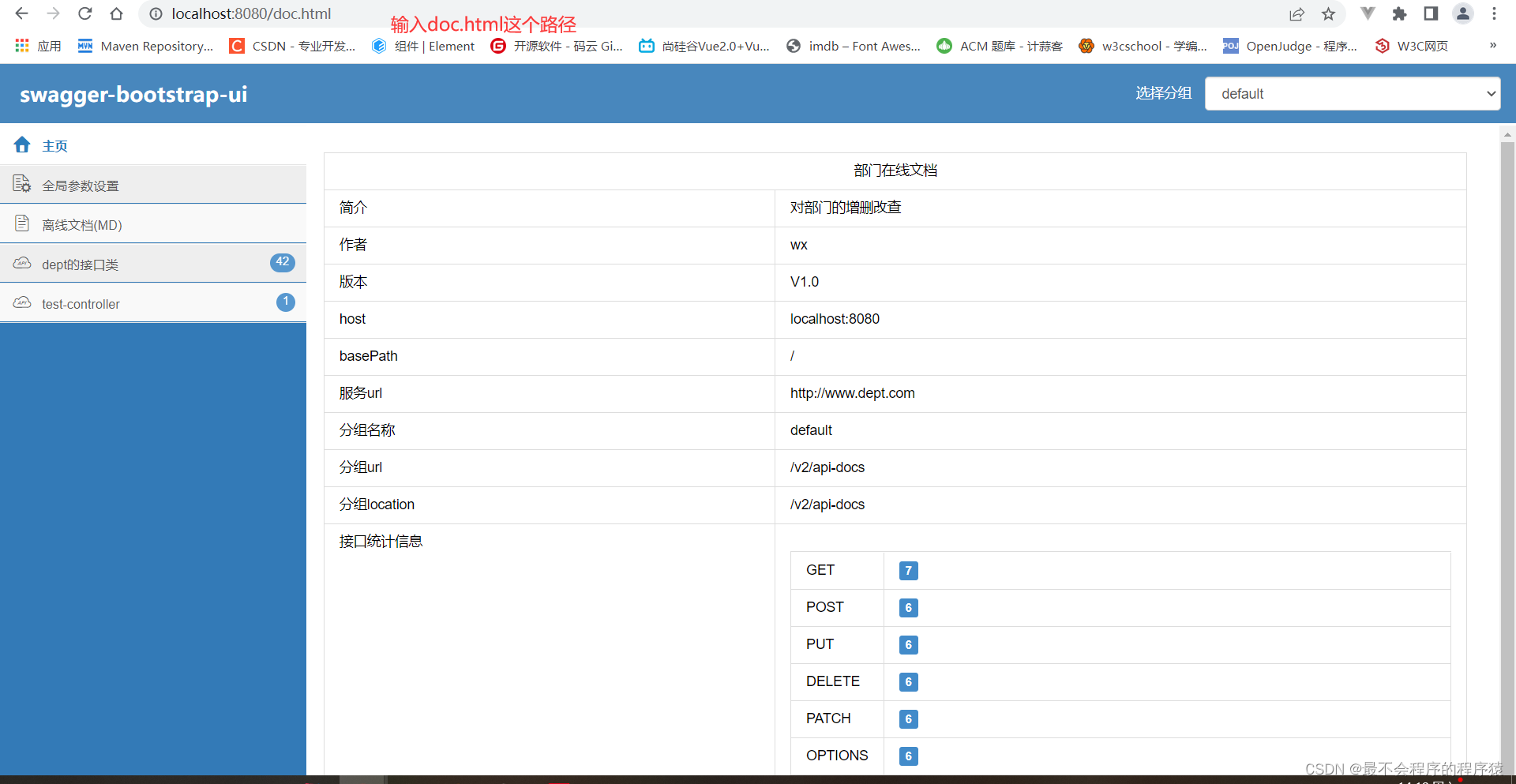Viewport: 1516px width, 784px height.
Task: Click the 主页 home icon
Action: [x=22, y=144]
